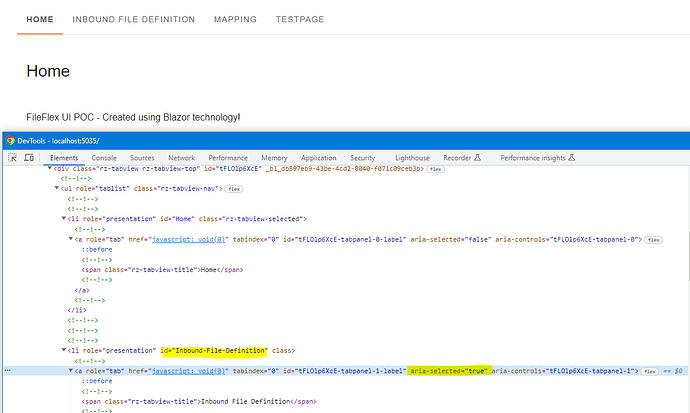
Task: Click the aria-selected="true" attribute
Action: (x=449, y=371)
